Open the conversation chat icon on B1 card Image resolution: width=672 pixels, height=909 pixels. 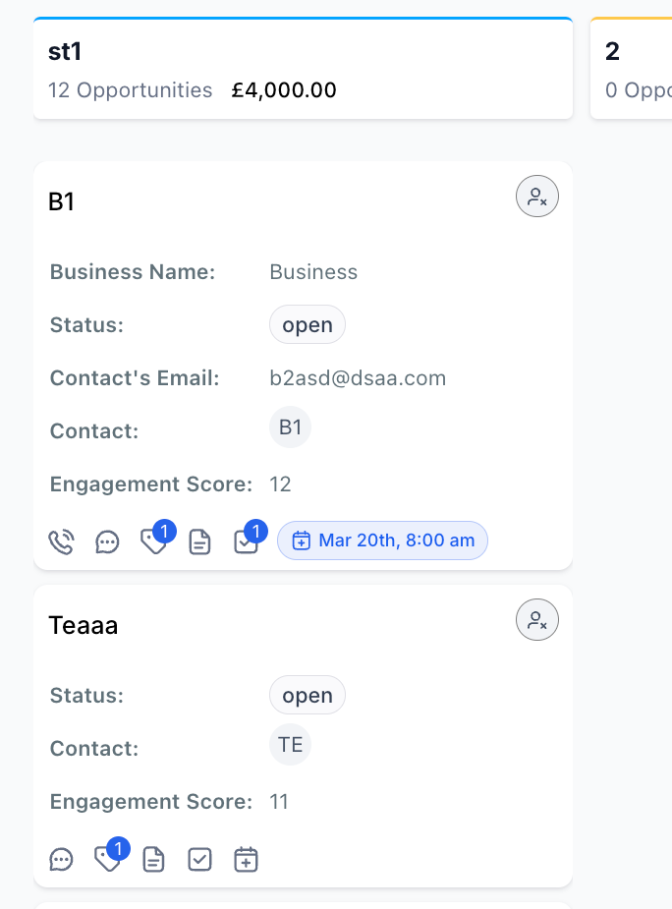pos(107,542)
